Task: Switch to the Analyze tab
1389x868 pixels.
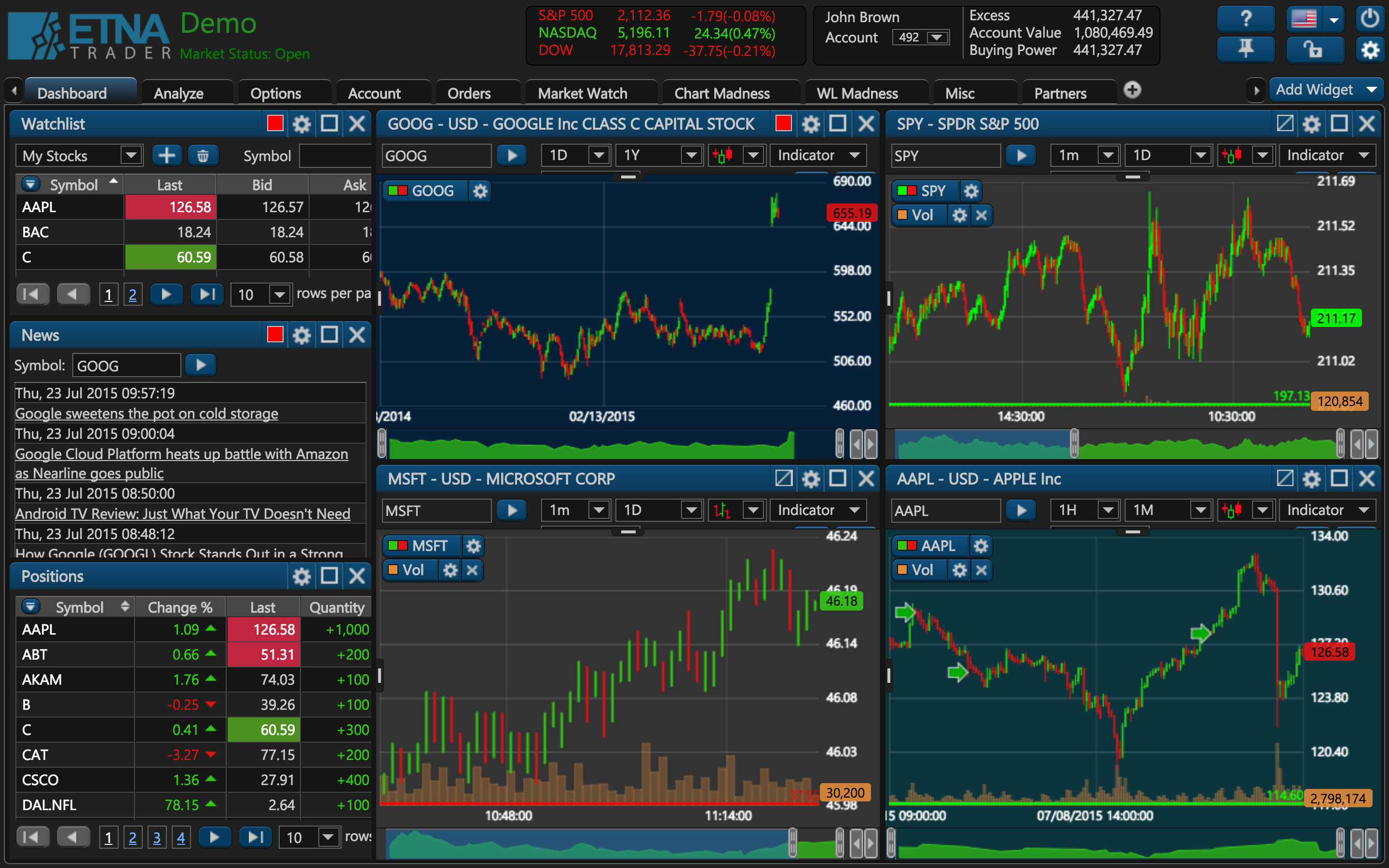Action: (x=178, y=93)
